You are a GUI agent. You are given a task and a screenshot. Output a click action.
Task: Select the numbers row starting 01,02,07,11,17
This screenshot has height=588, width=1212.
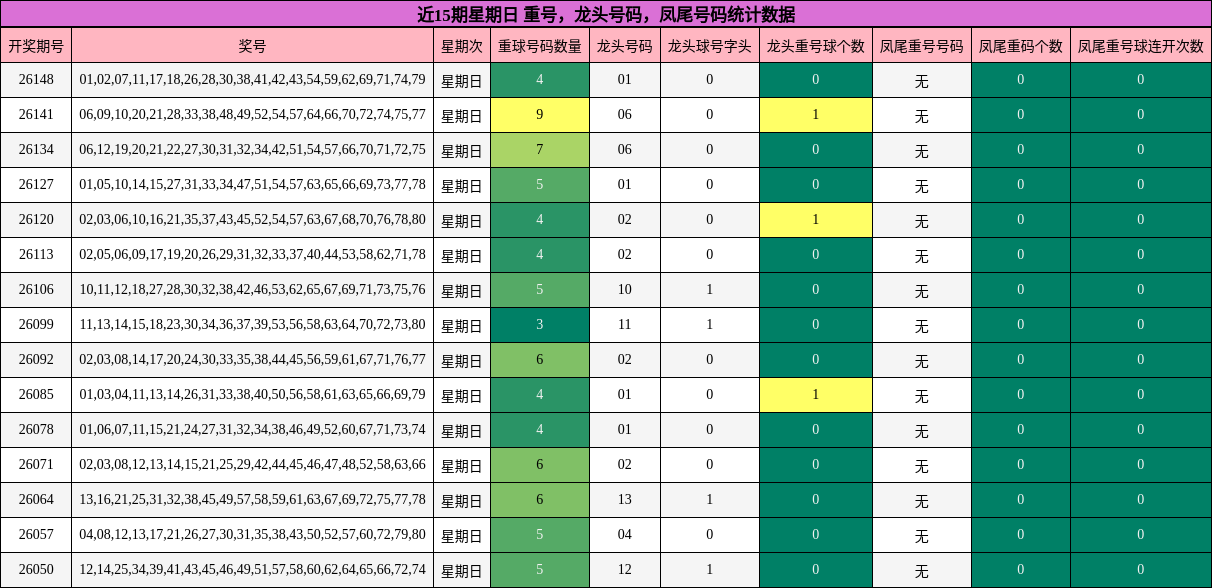coord(252,80)
